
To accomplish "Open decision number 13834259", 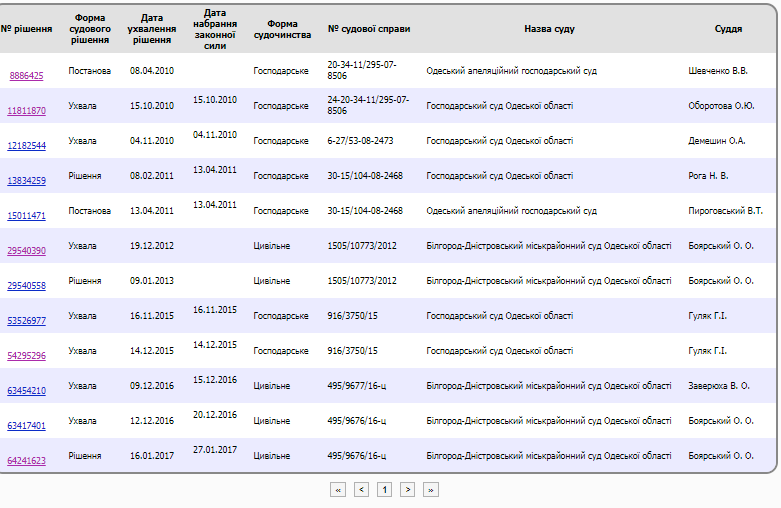I will click(x=26, y=180).
